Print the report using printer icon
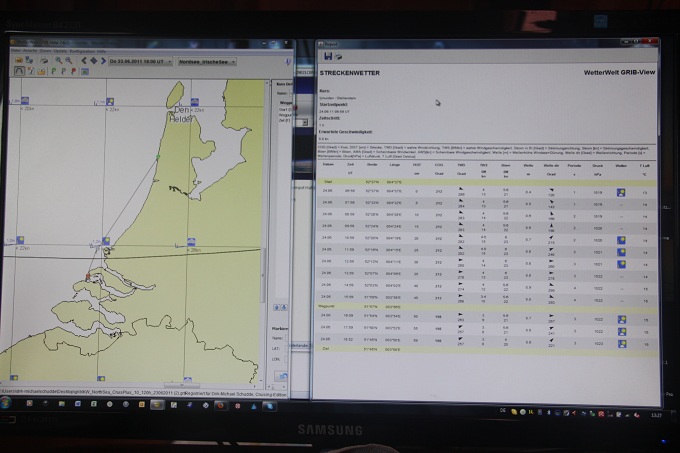Screen dimensions: 680x453 coord(338,56)
